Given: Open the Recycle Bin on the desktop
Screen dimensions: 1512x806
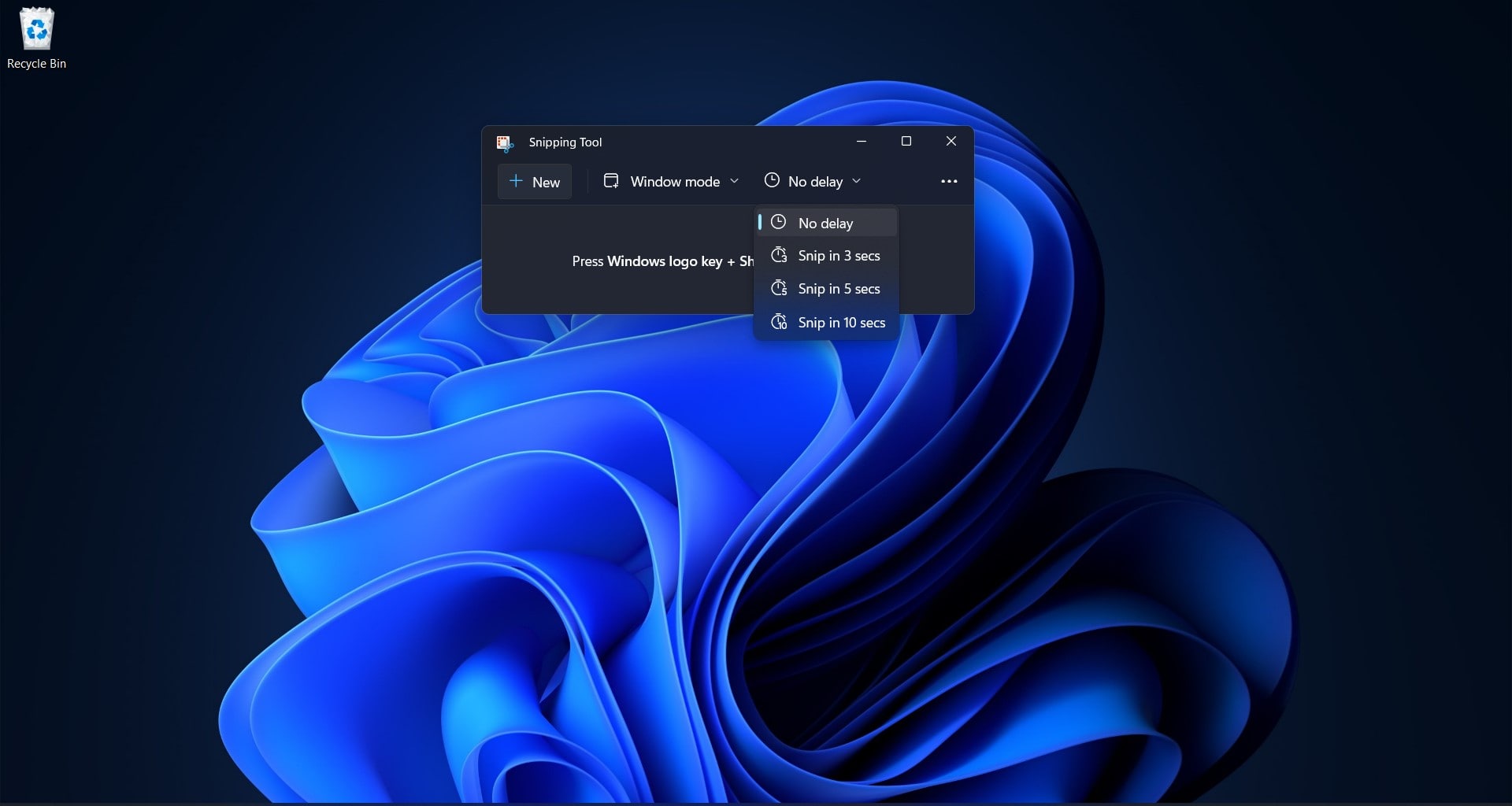Looking at the screenshot, I should [x=37, y=30].
